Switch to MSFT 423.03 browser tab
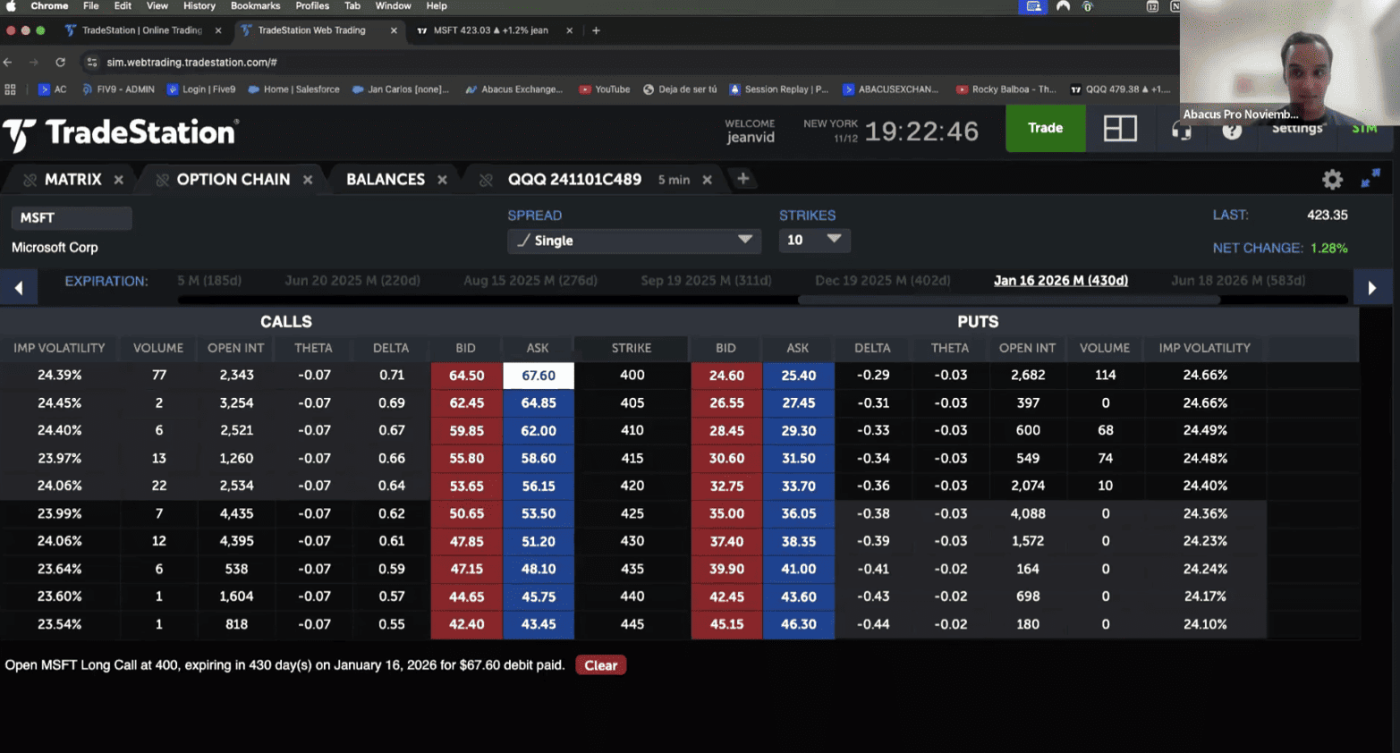Image resolution: width=1400 pixels, height=753 pixels. pos(490,30)
